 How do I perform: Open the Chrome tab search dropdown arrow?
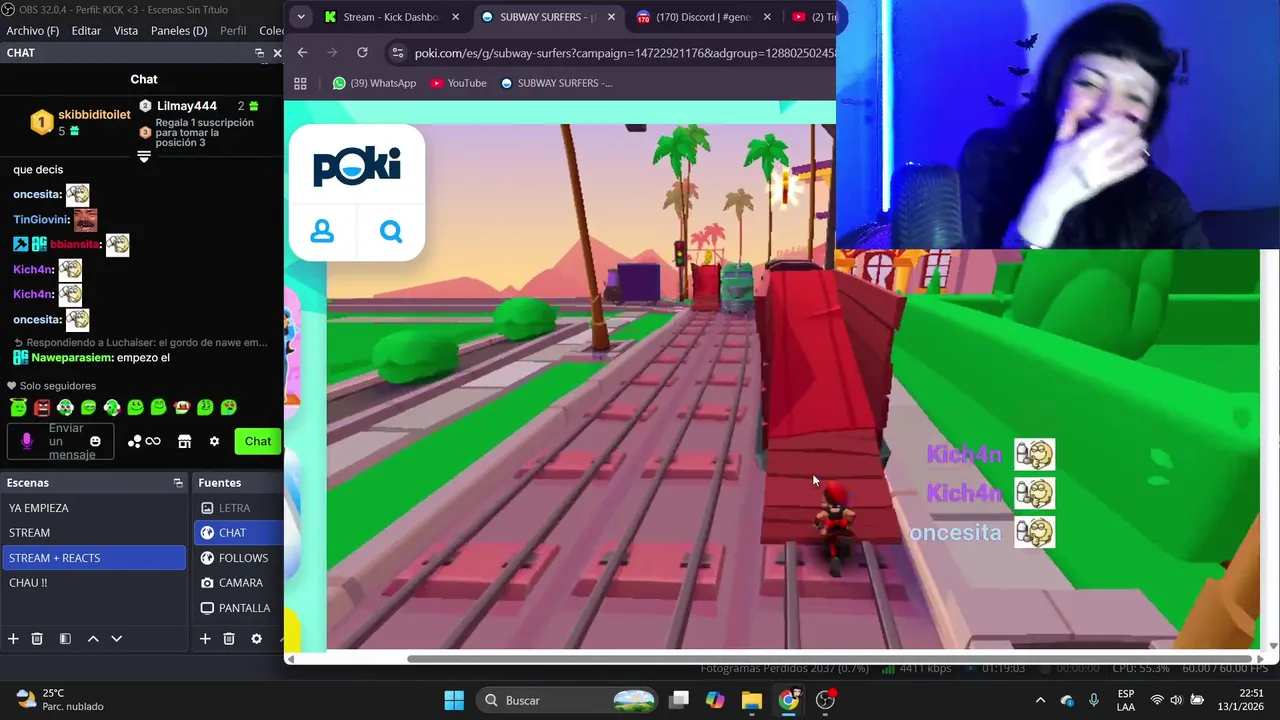coord(301,17)
